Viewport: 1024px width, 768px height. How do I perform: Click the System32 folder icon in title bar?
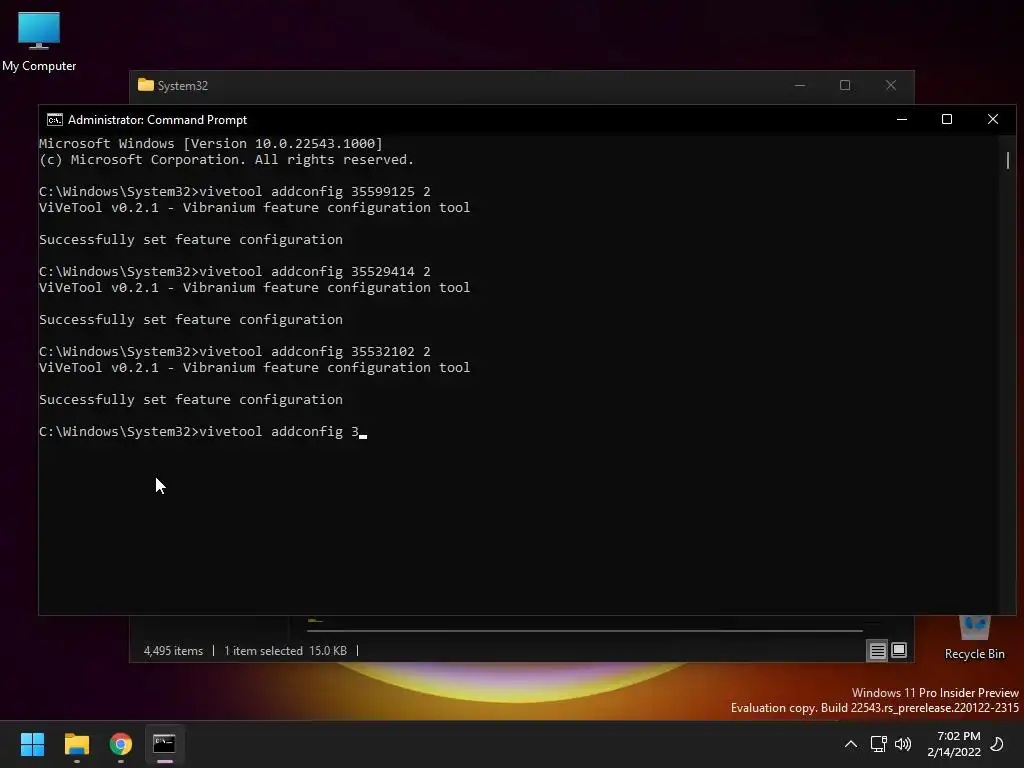146,86
